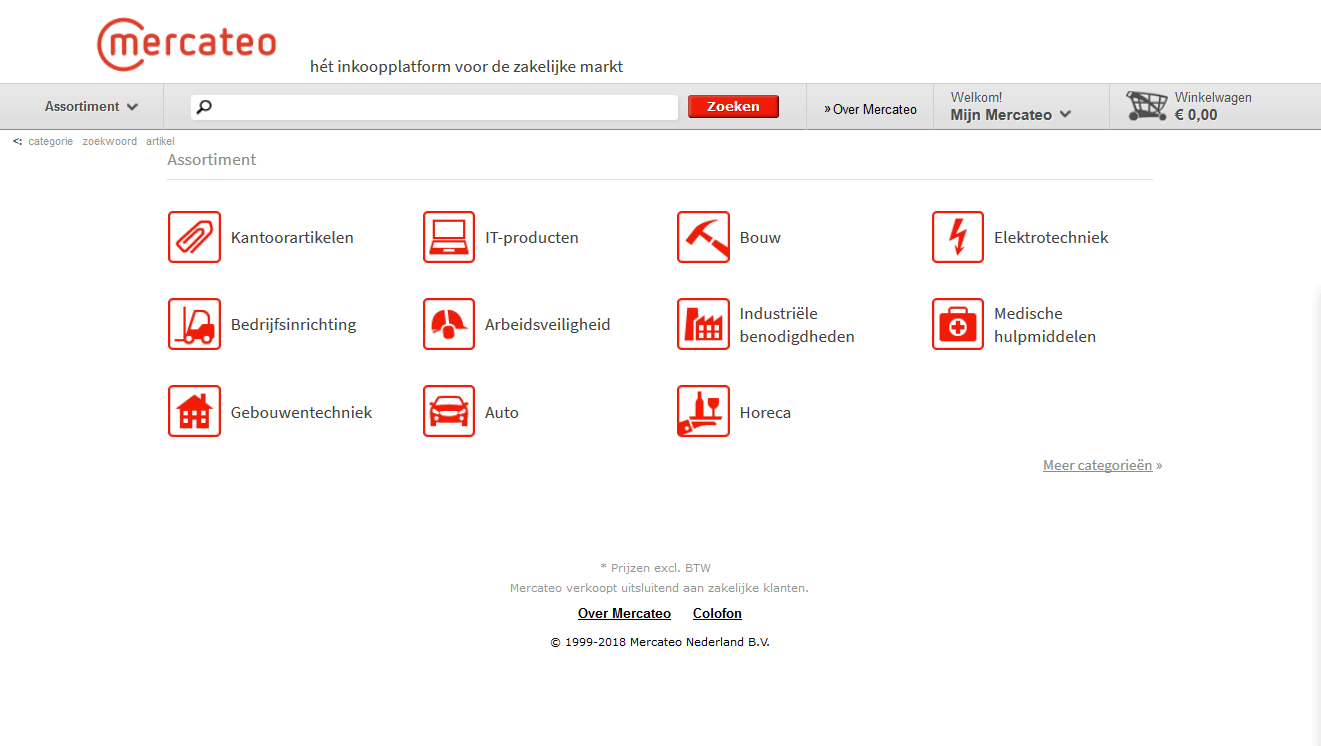The height and width of the screenshot is (746, 1321).
Task: Open the Arbeidsveiligheid helmet icon
Action: 449,324
